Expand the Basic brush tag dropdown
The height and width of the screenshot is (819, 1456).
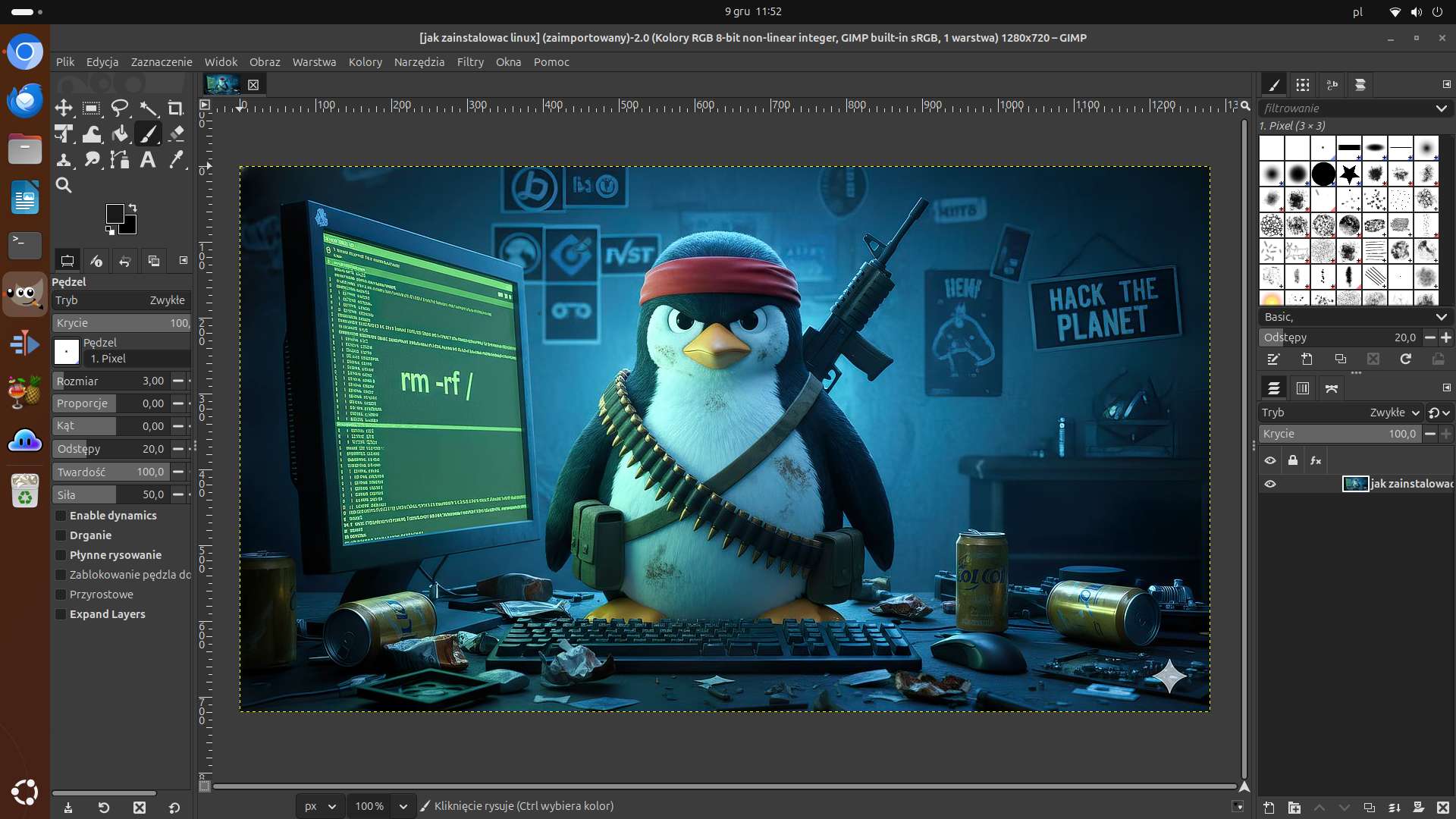(x=1441, y=317)
